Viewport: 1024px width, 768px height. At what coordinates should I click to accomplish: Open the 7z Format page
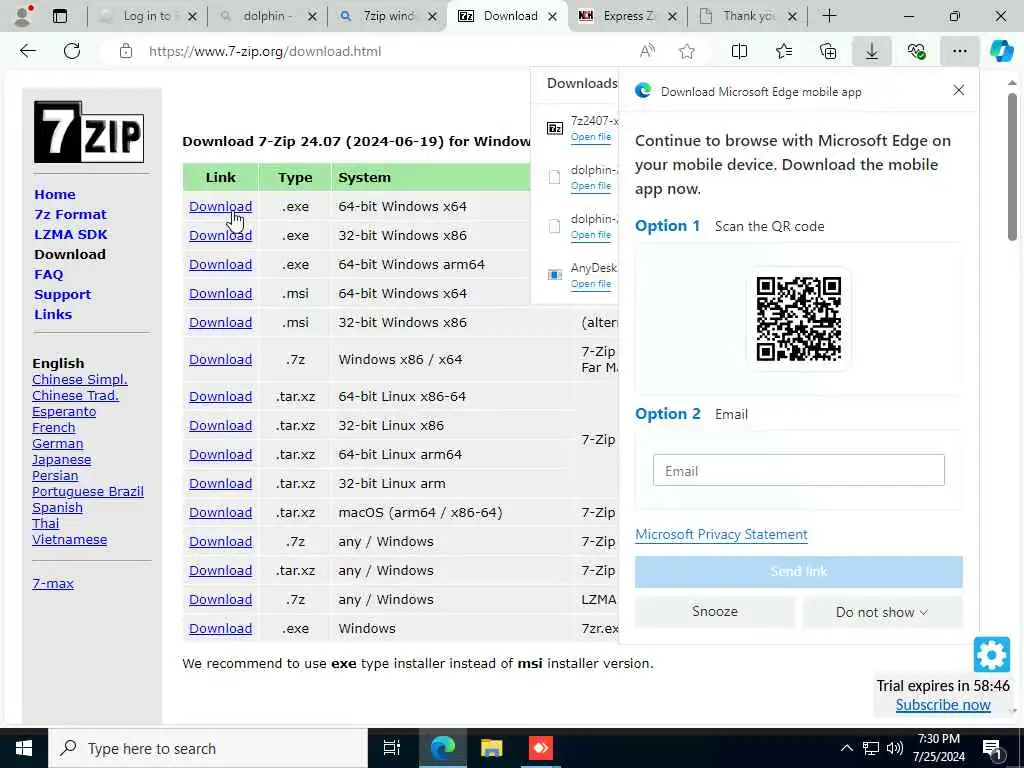pos(71,214)
